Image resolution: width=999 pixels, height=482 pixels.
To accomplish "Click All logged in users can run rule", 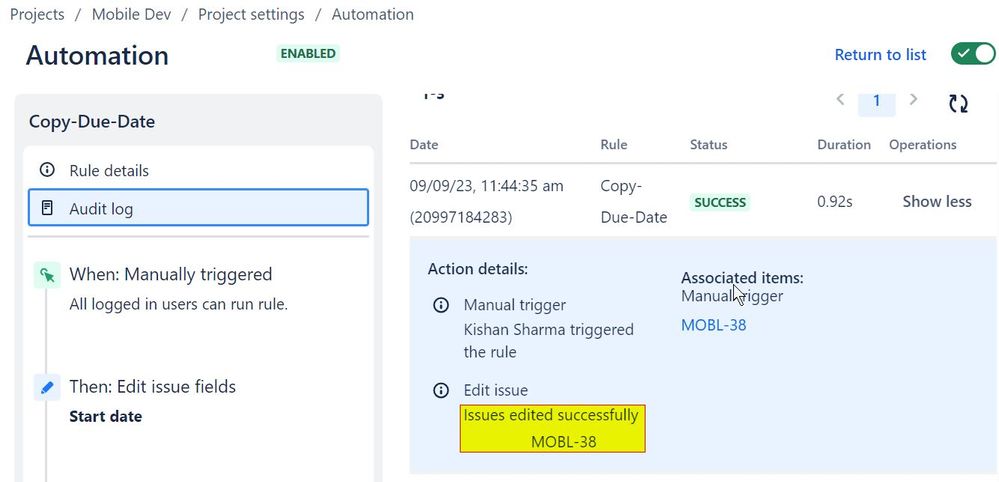I will pos(178,304).
